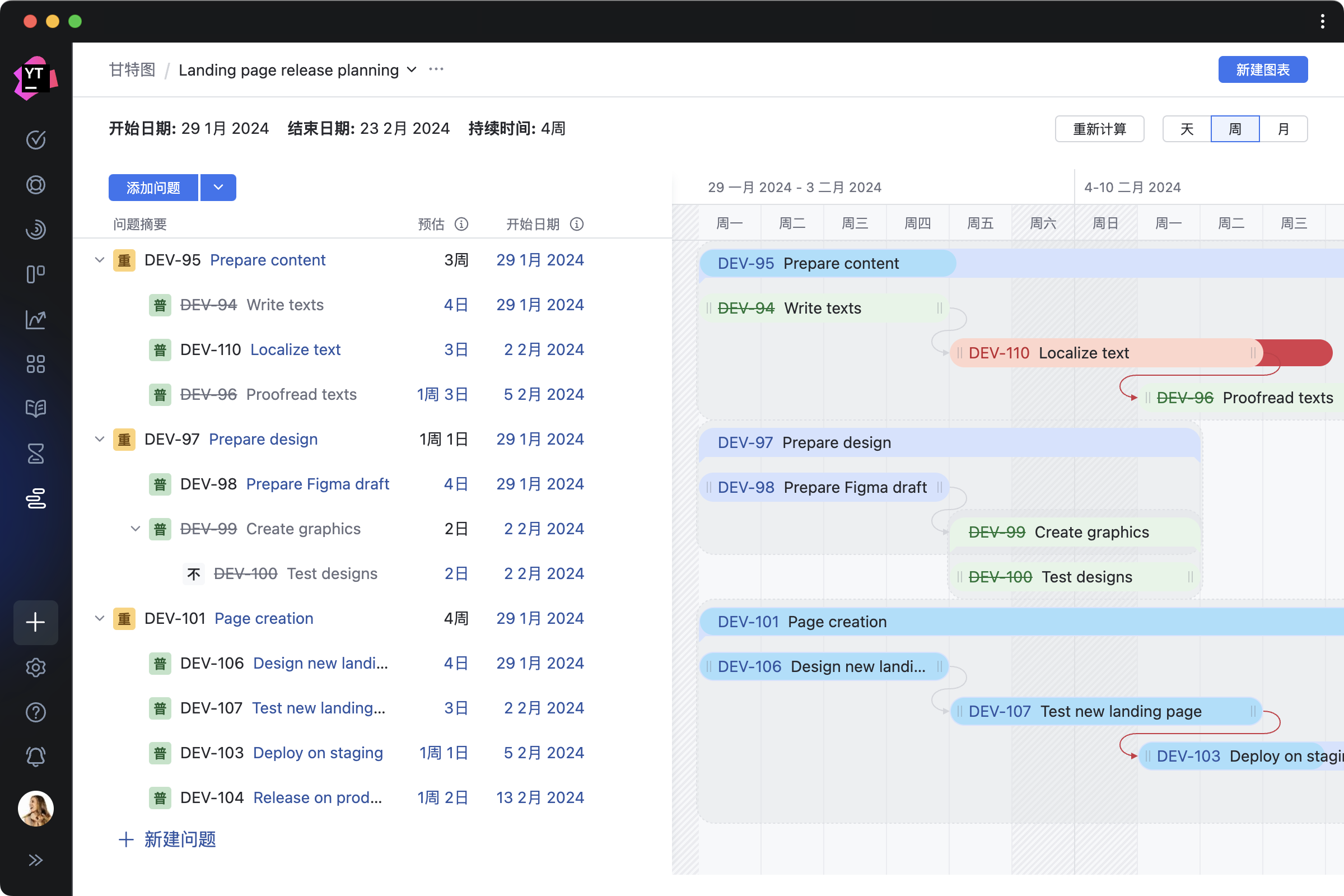Click the integrations puzzle icon
Viewport: 1344px width, 896px height.
point(36,364)
